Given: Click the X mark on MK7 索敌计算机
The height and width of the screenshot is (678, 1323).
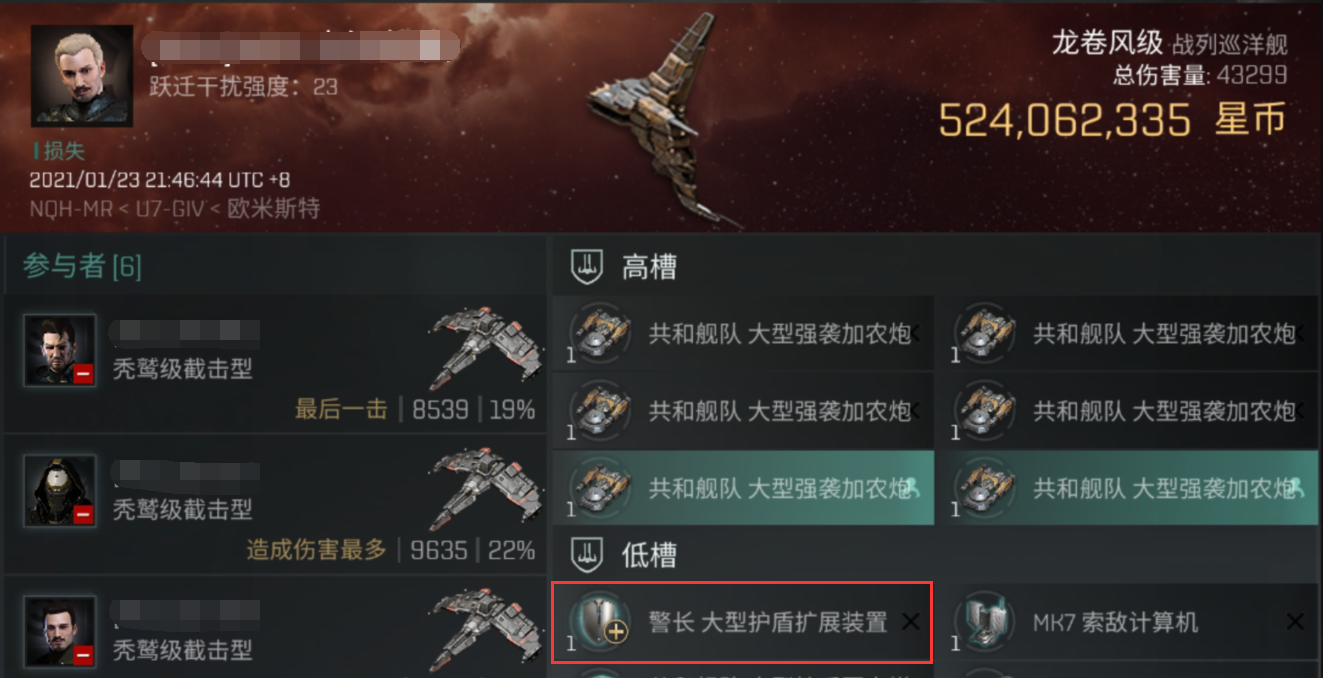Looking at the screenshot, I should 1295,622.
